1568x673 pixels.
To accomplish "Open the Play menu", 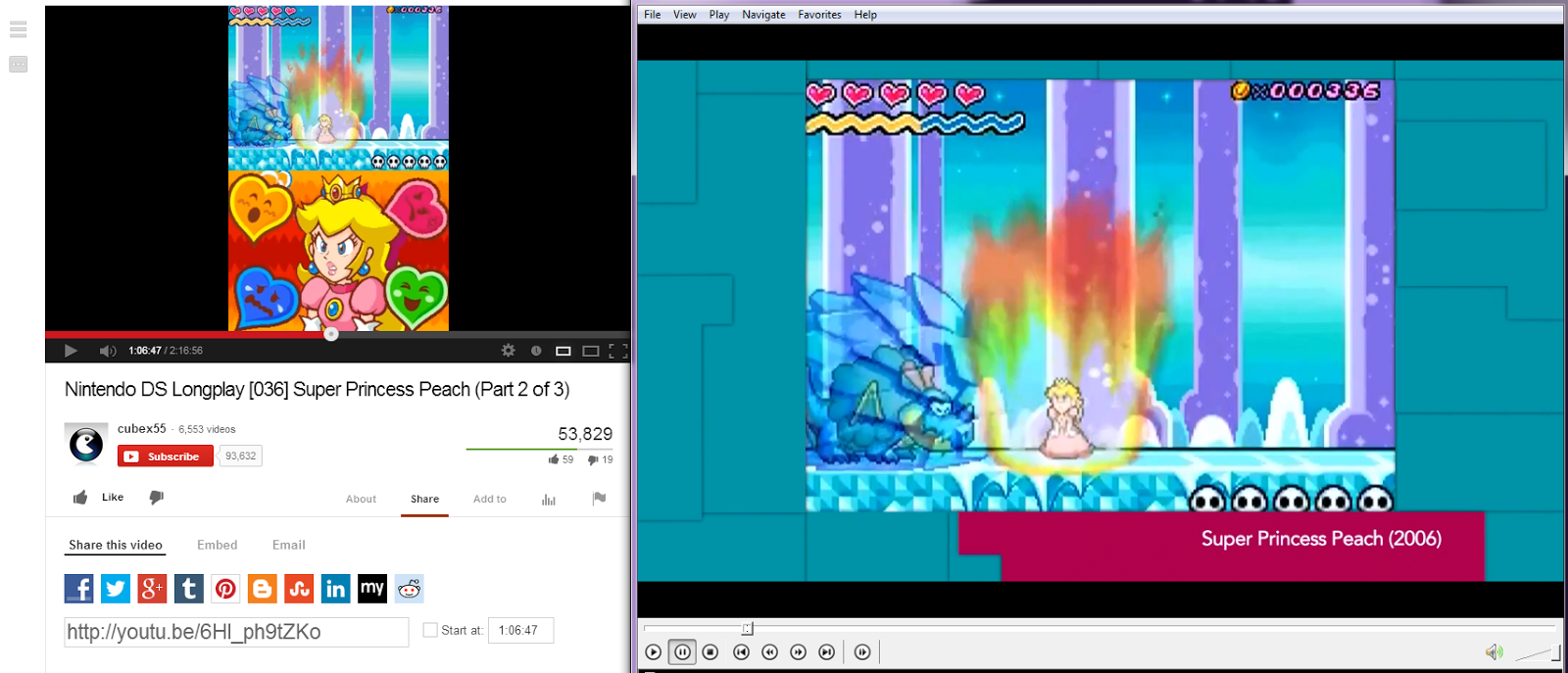I will (719, 15).
